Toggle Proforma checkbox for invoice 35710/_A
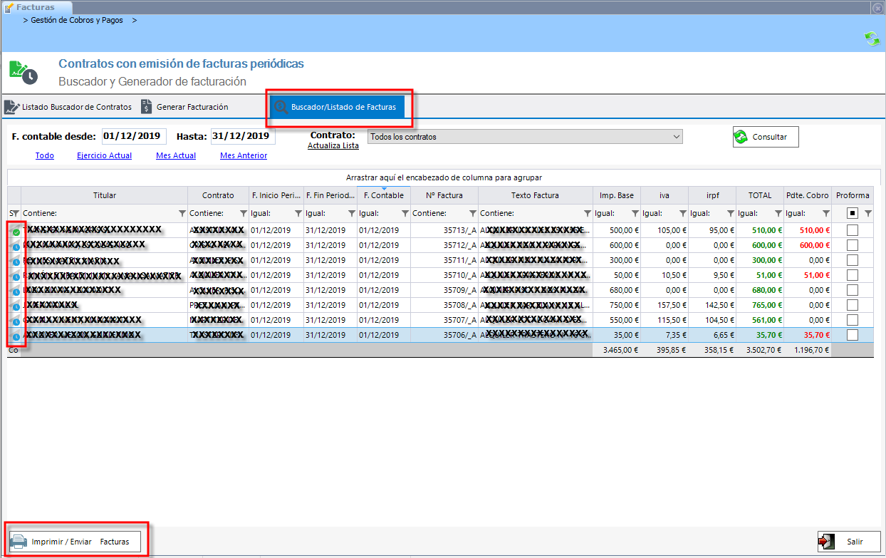The height and width of the screenshot is (558, 886). tap(852, 275)
